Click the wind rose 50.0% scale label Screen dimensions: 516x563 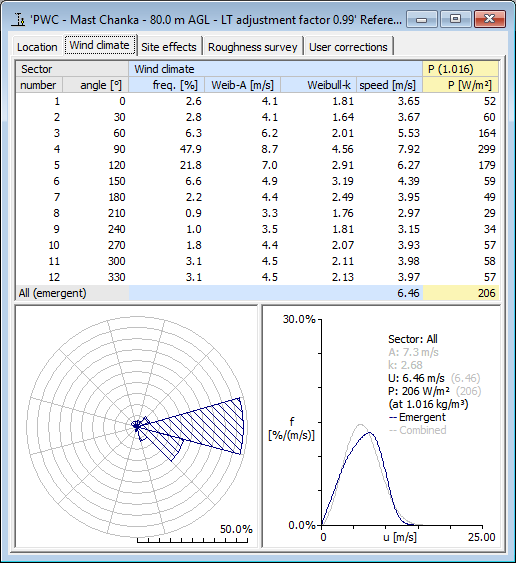pyautogui.click(x=236, y=529)
